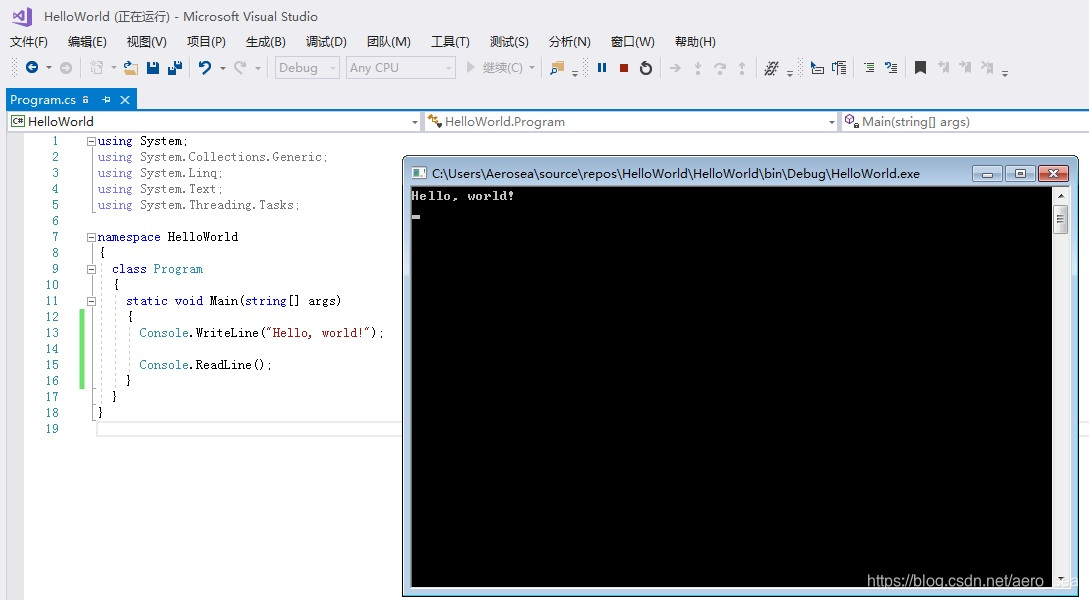1089x600 pixels.
Task: Collapse the using directives block
Action: point(91,141)
